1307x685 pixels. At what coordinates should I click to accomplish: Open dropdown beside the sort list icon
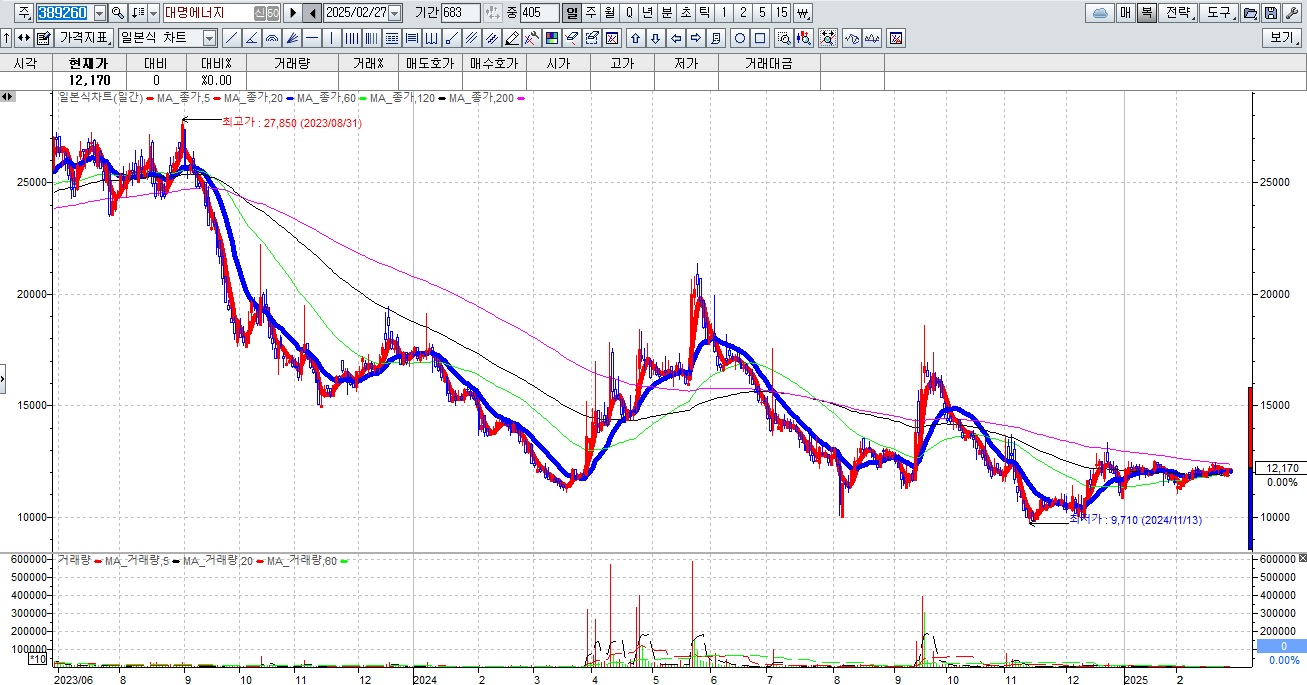click(153, 13)
